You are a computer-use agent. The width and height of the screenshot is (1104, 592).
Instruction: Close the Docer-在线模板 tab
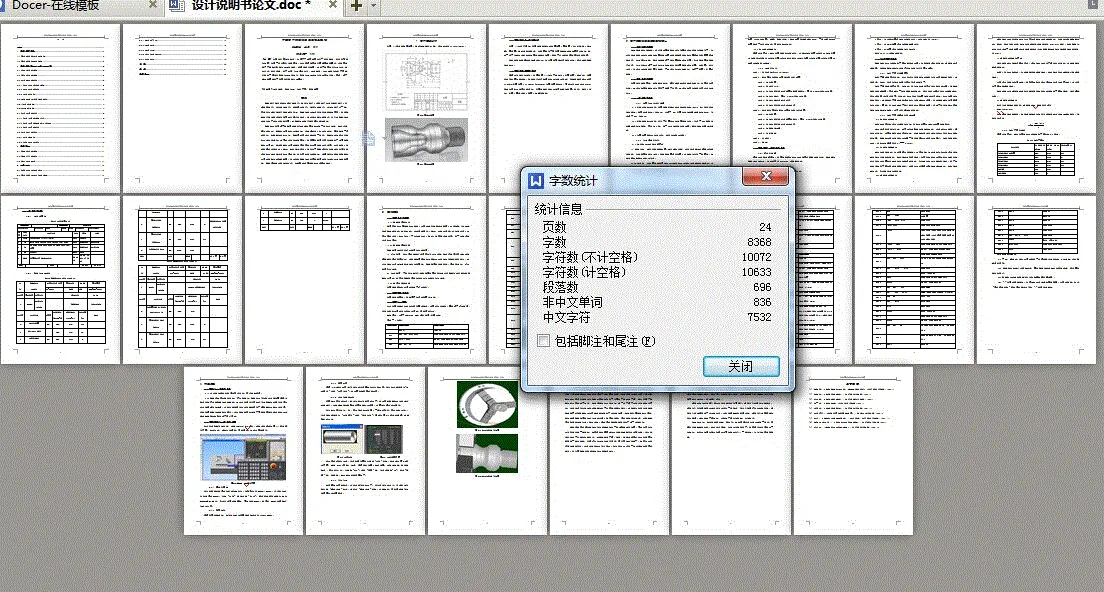(153, 5)
